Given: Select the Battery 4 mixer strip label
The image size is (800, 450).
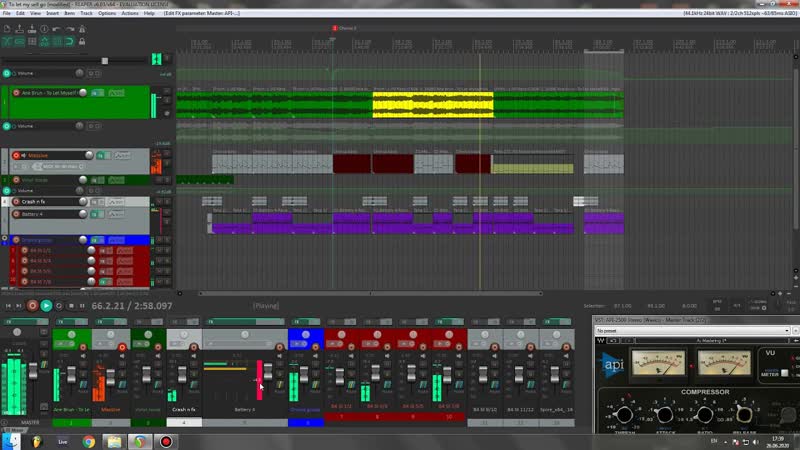Looking at the screenshot, I should (244, 410).
